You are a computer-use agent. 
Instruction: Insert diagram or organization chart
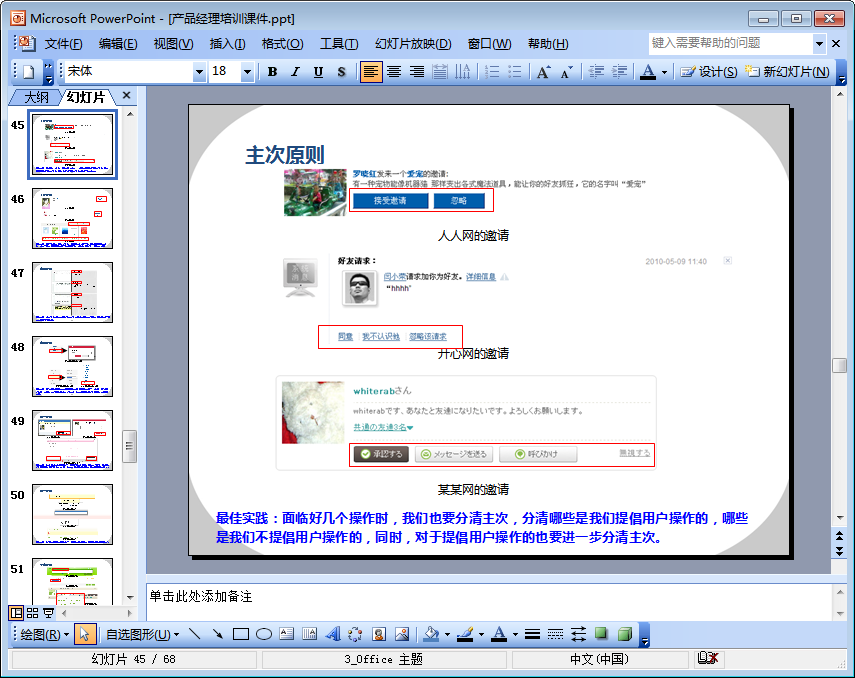pos(356,634)
